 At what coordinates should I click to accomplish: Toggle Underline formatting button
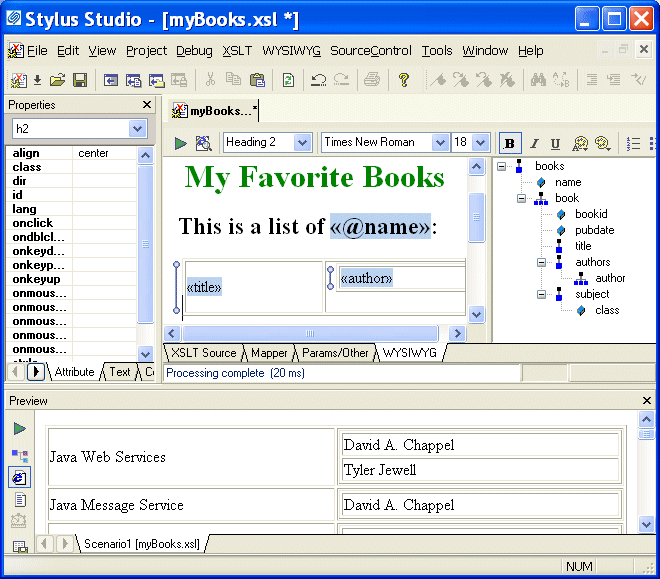555,143
